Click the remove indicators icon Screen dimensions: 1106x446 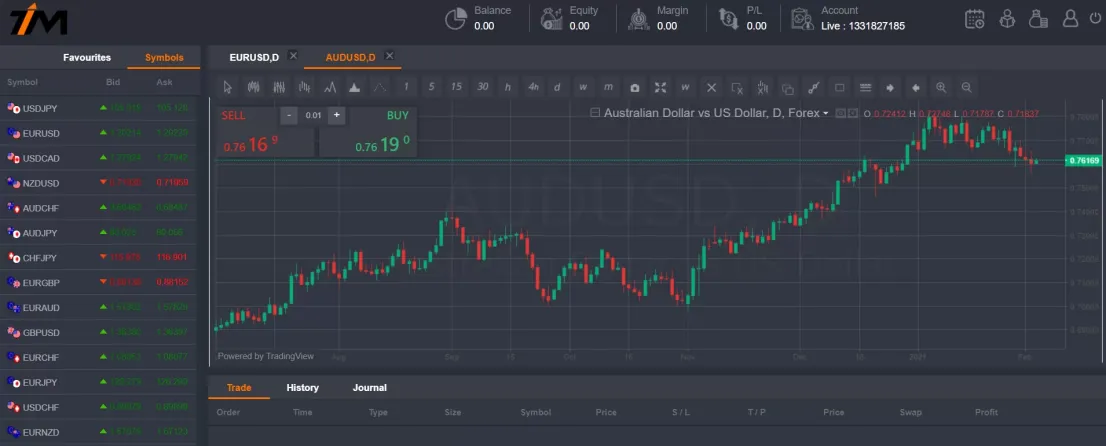coord(762,88)
